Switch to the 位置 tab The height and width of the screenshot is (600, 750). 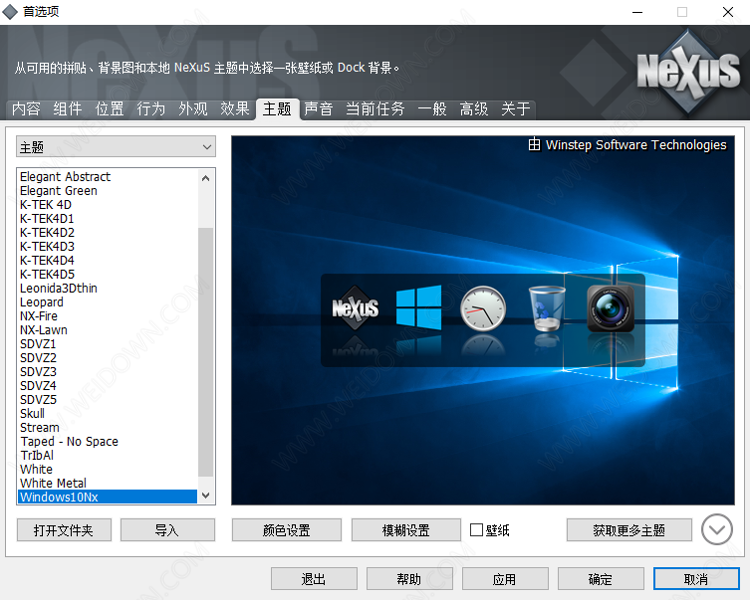coord(110,109)
